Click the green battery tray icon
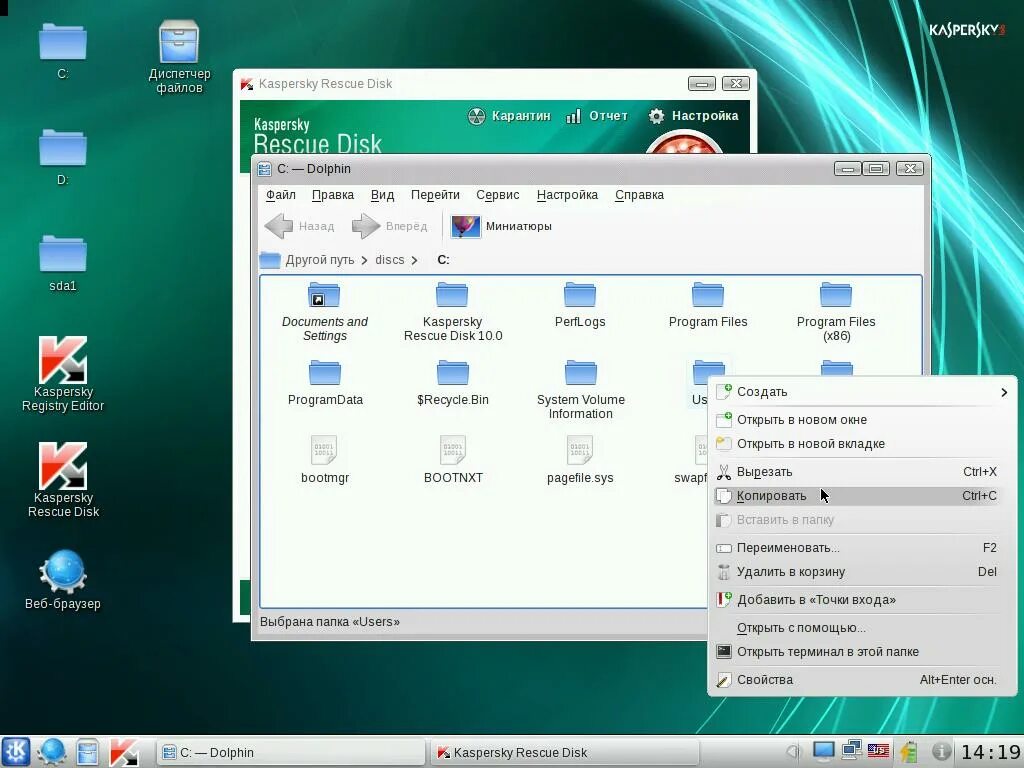 (908, 752)
